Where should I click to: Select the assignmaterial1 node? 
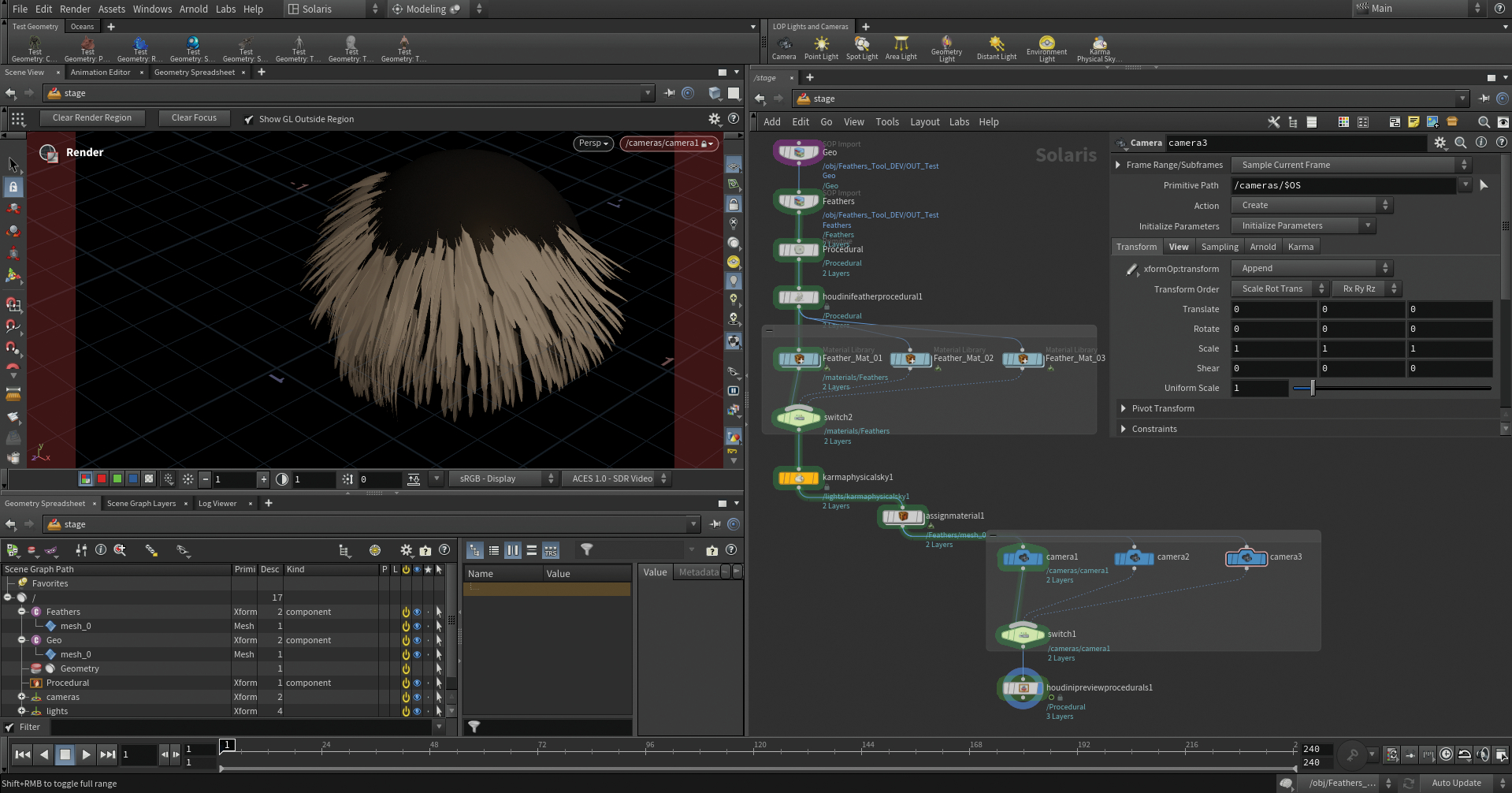(x=902, y=516)
